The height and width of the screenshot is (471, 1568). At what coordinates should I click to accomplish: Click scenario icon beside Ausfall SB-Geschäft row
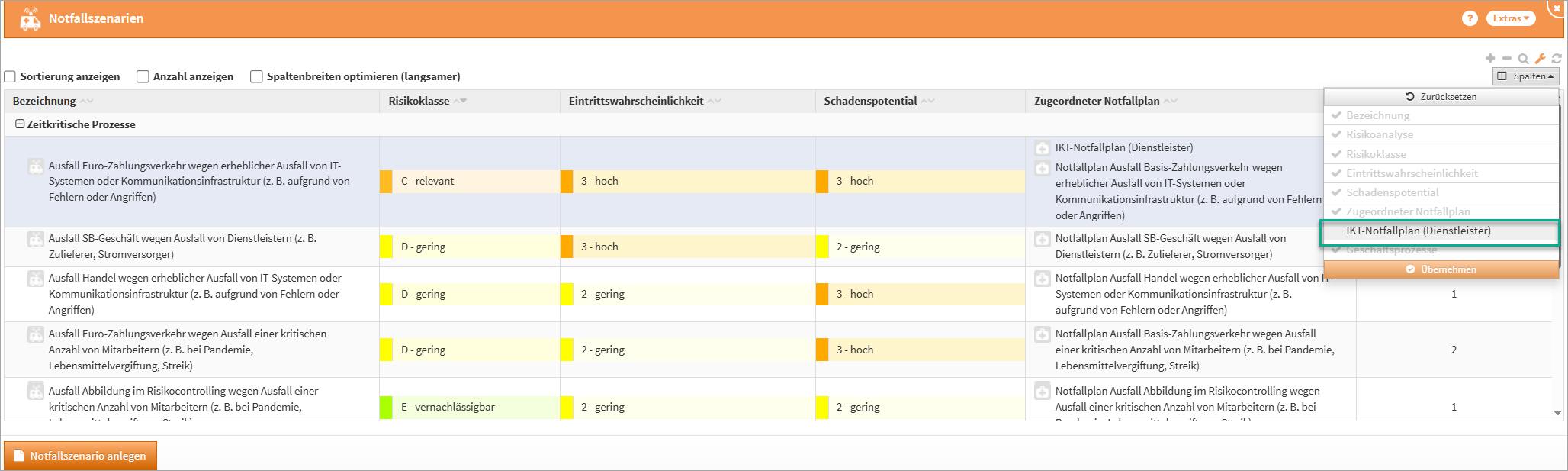(36, 239)
